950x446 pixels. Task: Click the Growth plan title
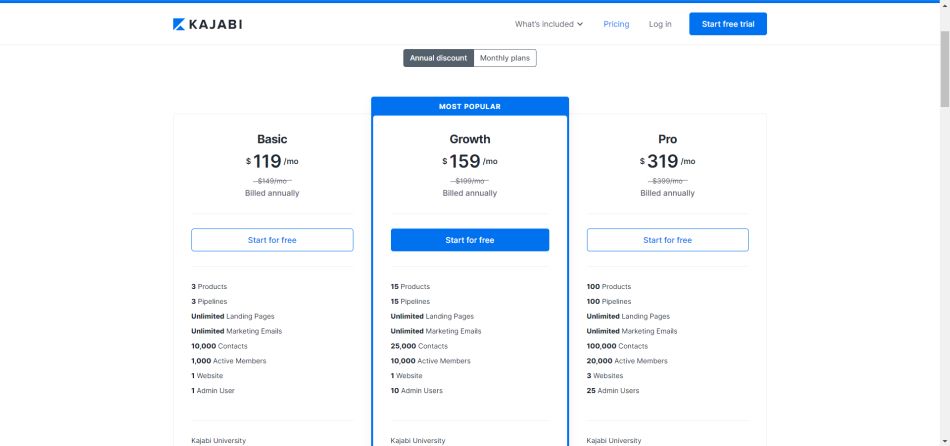click(x=470, y=139)
